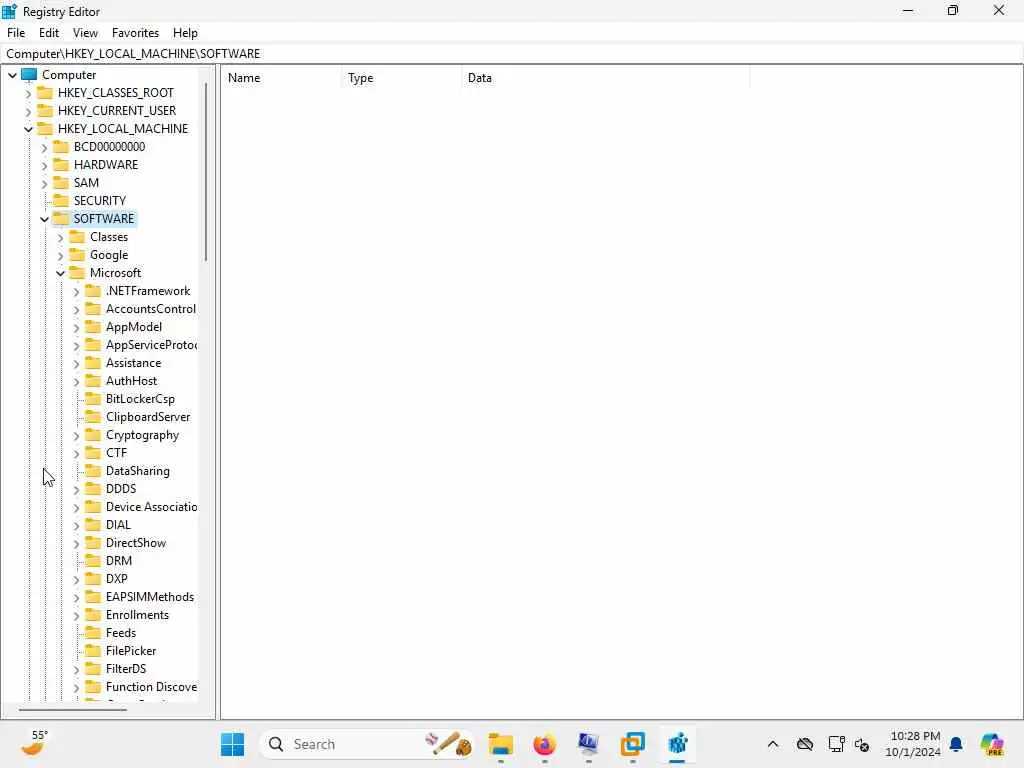Select the Function Discovery key
Viewport: 1024px width, 768px height.
[151, 687]
